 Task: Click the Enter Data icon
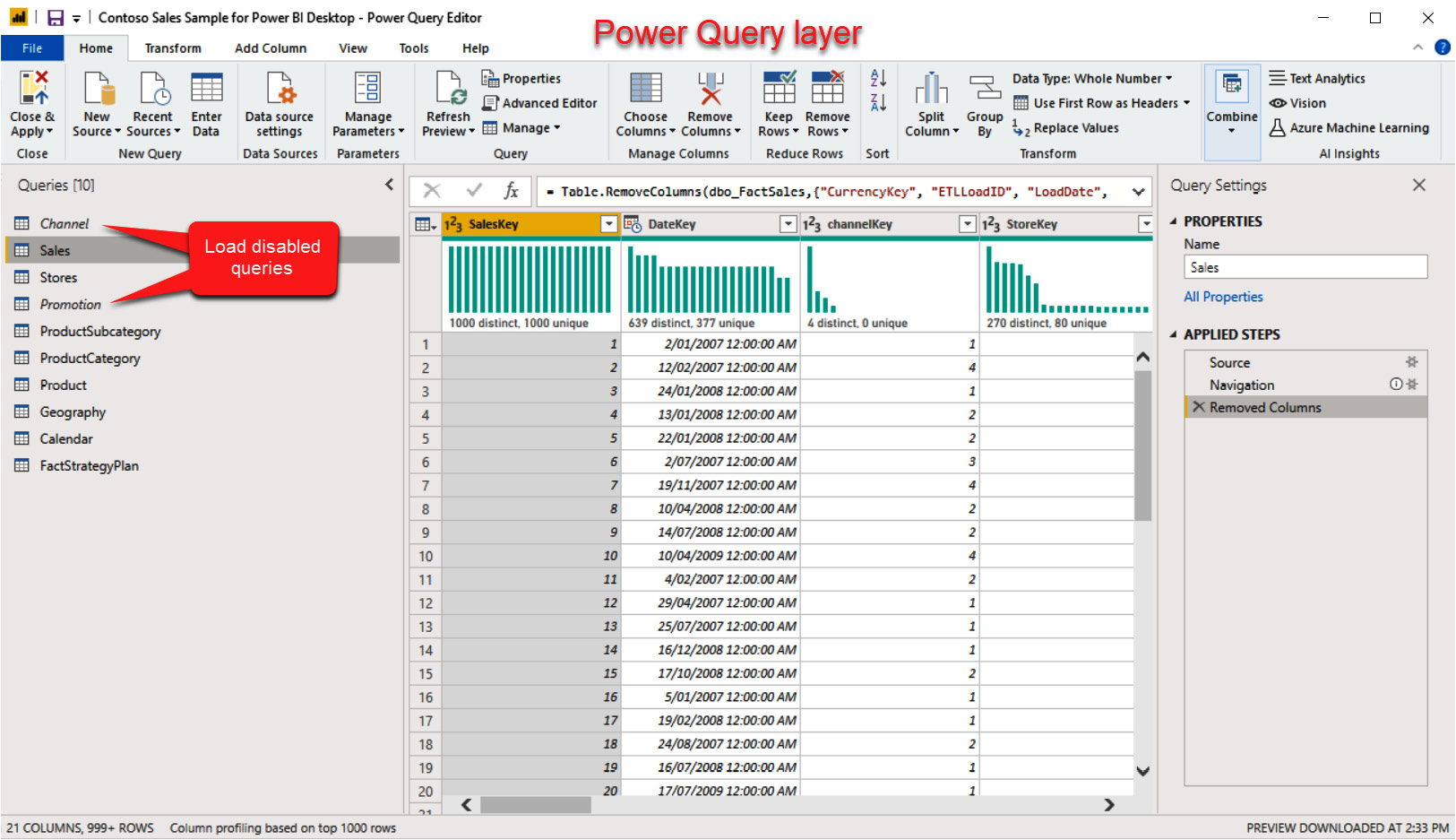206,88
